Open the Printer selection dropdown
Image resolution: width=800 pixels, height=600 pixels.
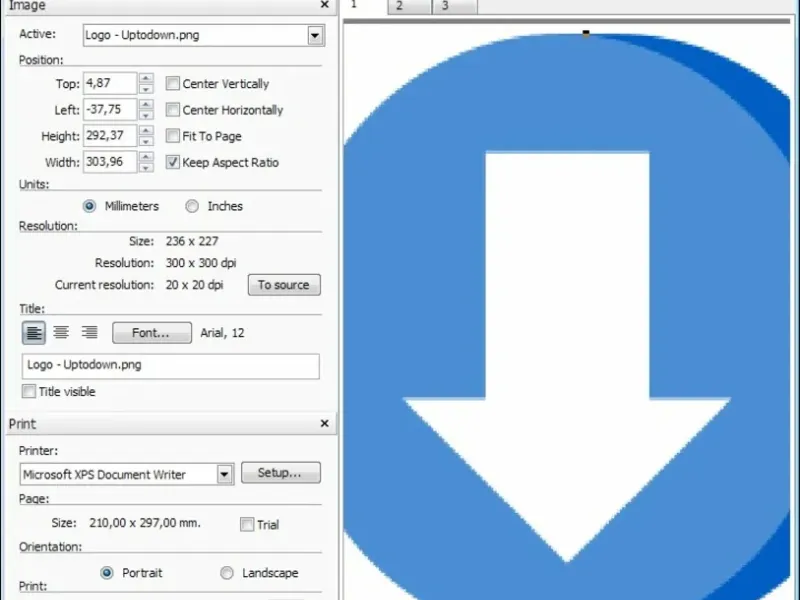224,474
